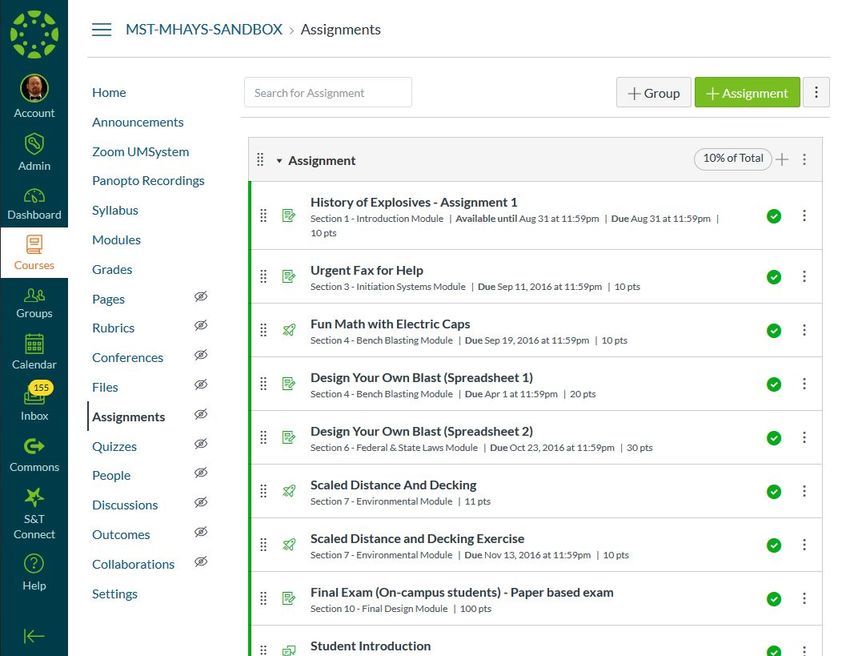Open Design Your Own Blast (Spreadsheet 1) link
Image resolution: width=850 pixels, height=656 pixels.
pos(422,377)
